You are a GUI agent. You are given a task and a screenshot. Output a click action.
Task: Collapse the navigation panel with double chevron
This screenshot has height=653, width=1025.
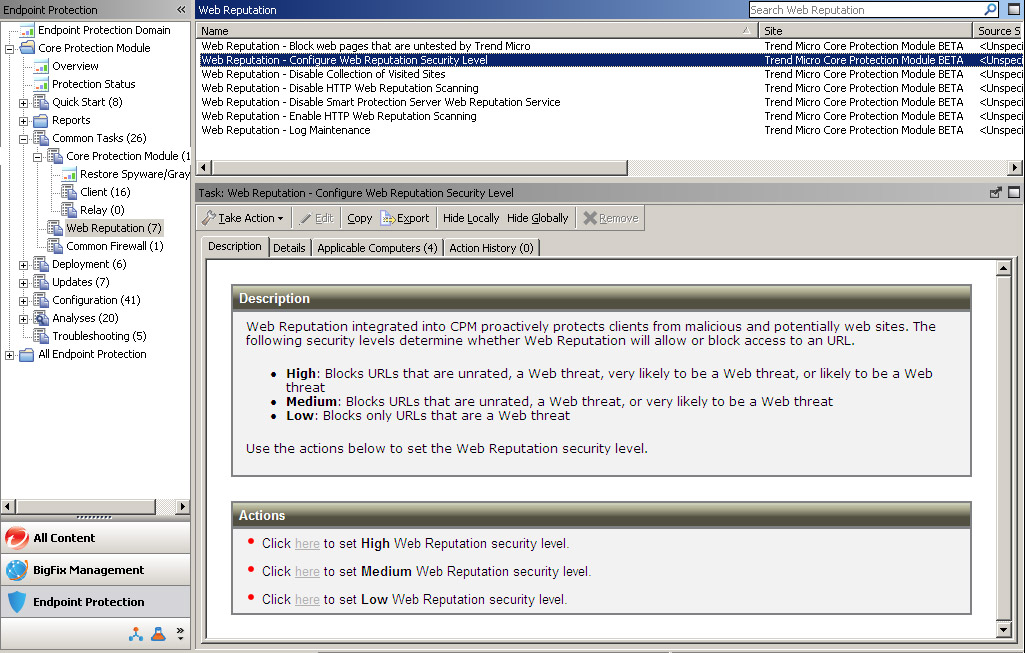[x=181, y=10]
